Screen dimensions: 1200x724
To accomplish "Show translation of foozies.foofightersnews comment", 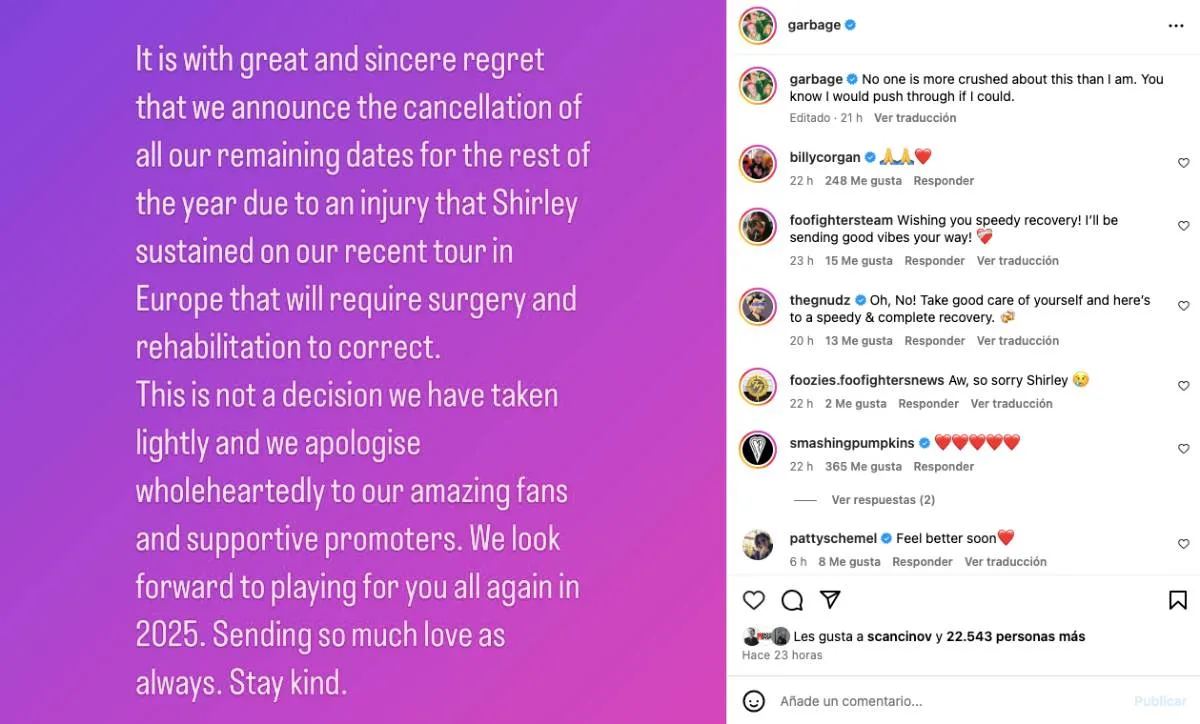I will pyautogui.click(x=1011, y=404).
